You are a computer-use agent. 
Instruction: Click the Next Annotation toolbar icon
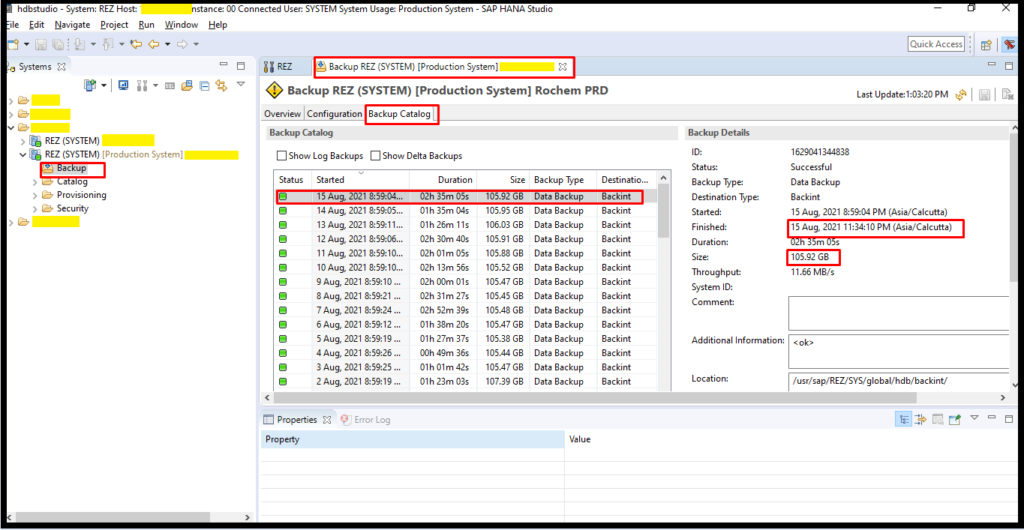[78, 44]
